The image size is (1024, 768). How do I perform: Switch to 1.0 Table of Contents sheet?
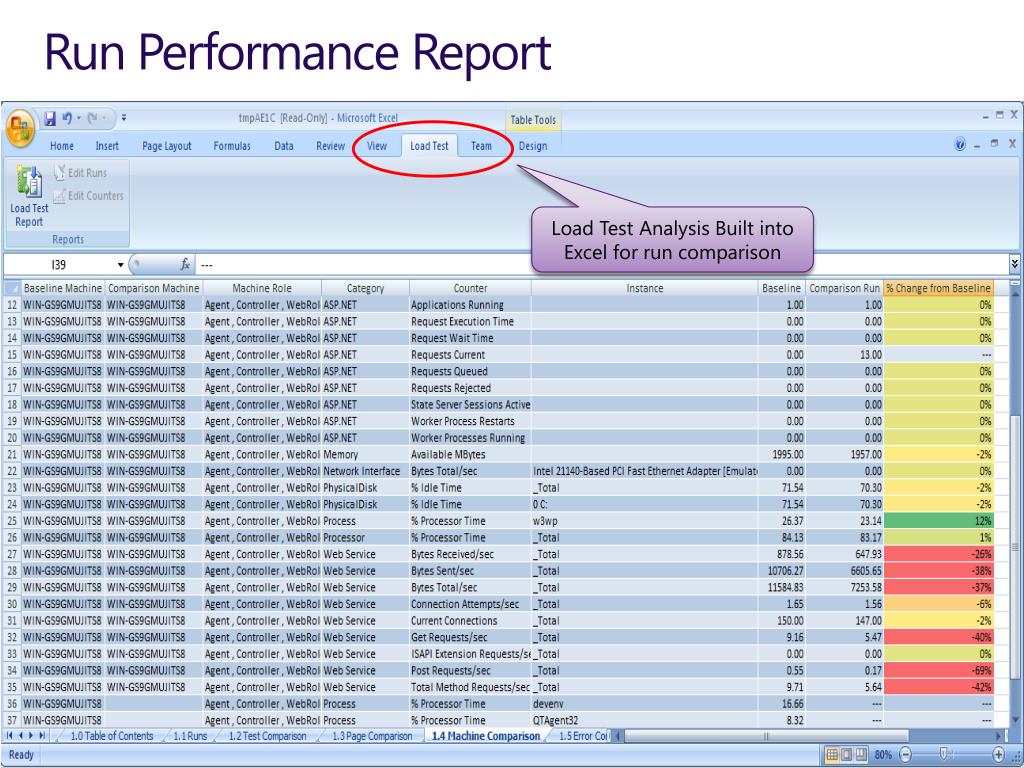pos(112,736)
